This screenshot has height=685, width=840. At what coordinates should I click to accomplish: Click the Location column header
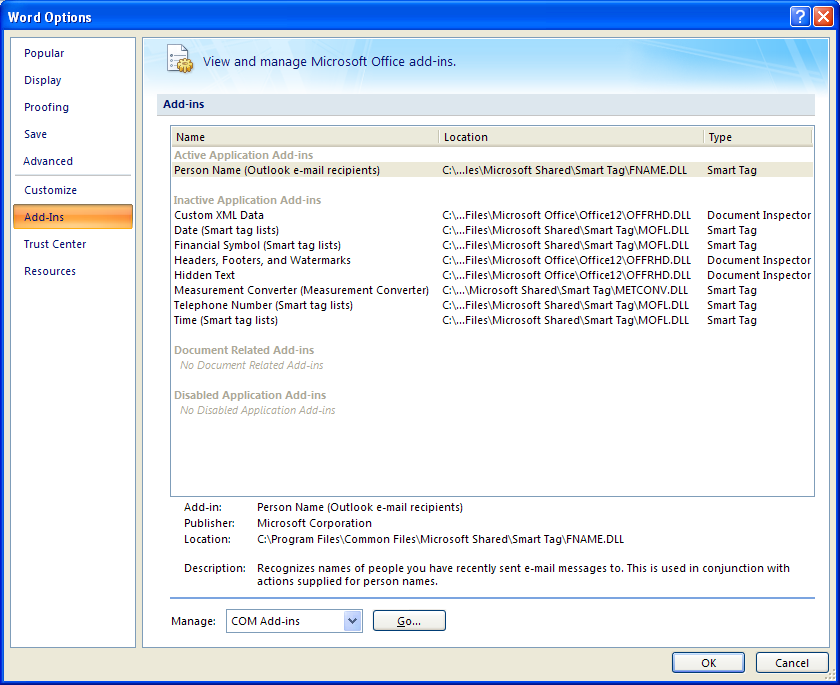point(571,137)
